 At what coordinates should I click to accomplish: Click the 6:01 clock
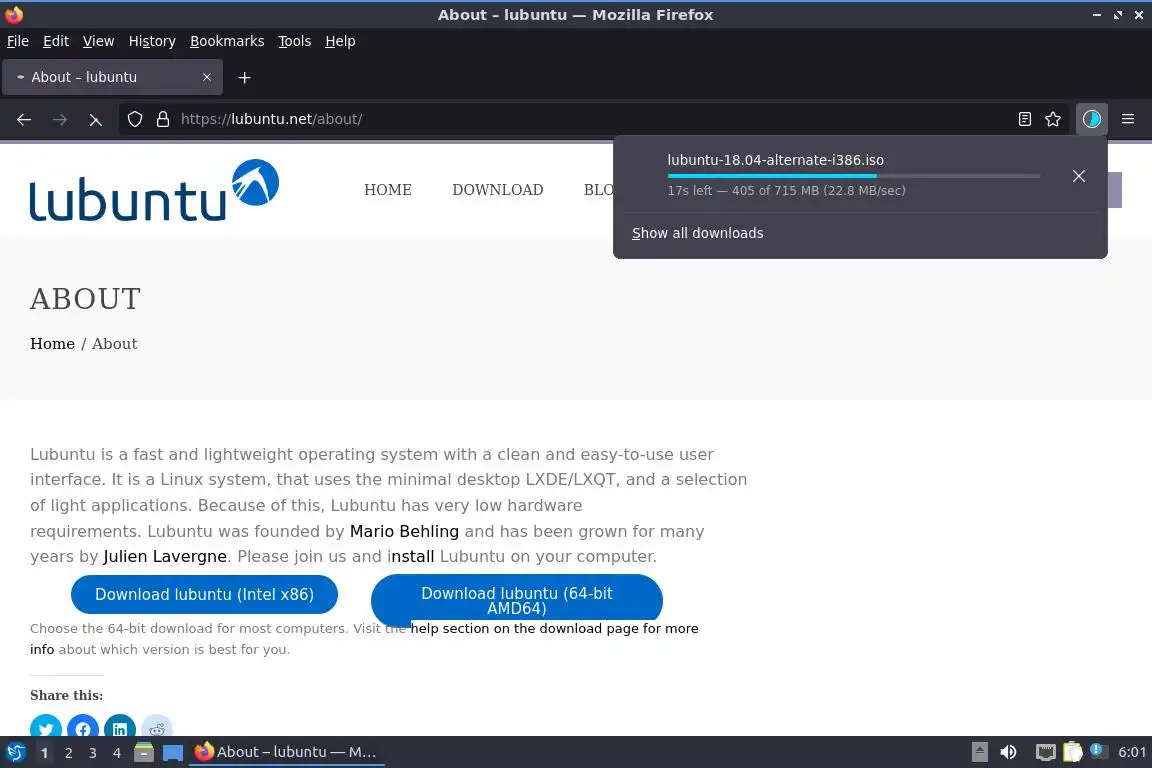1131,752
